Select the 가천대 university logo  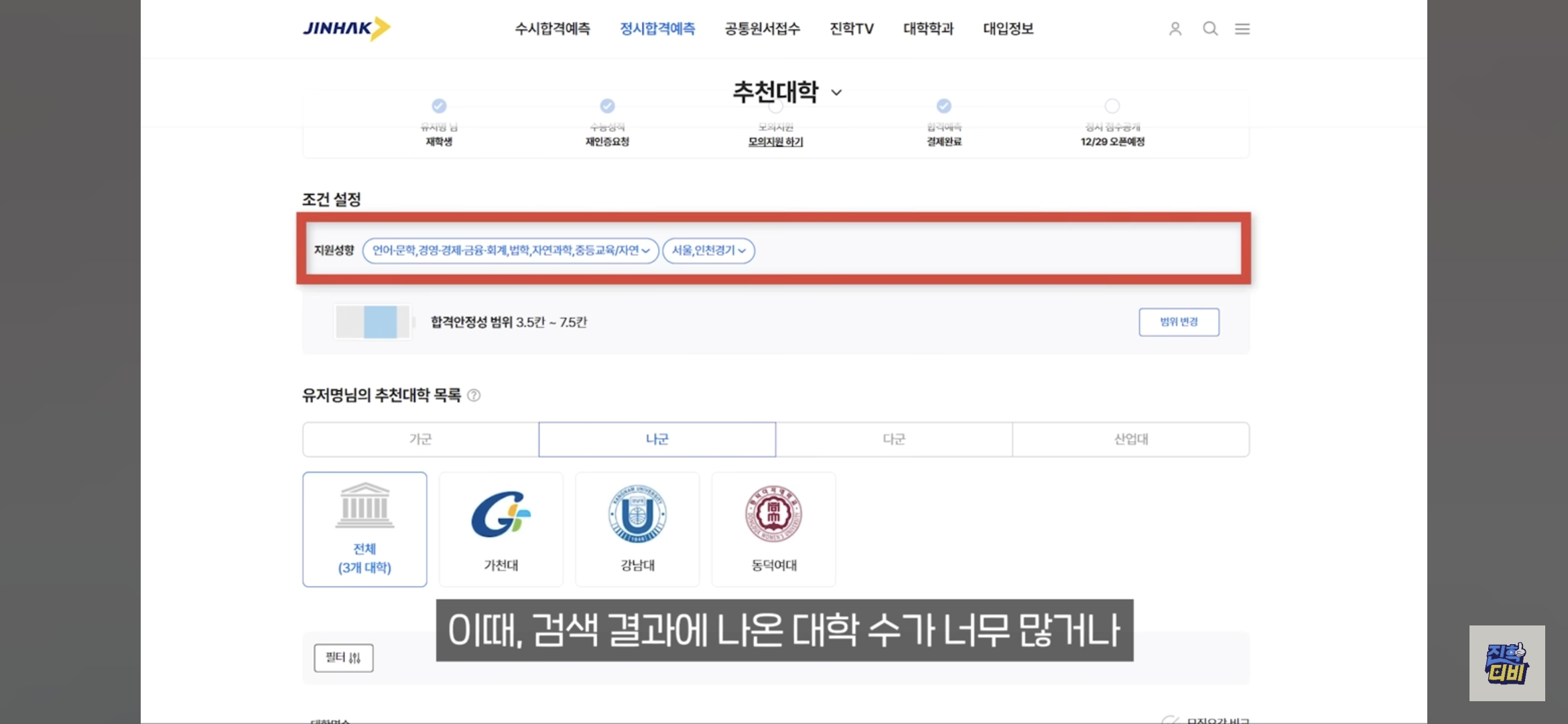[501, 515]
